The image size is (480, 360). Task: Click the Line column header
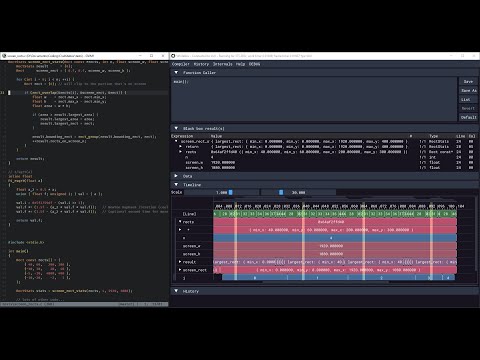click(460, 136)
